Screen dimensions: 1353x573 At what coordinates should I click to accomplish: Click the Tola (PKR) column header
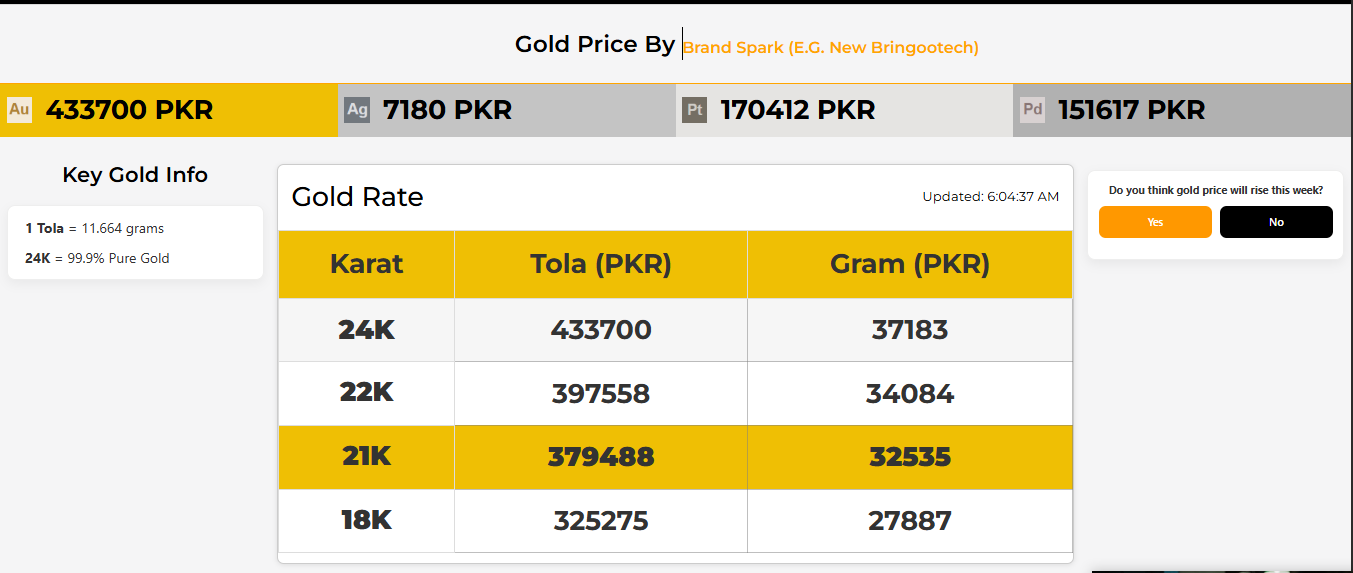click(600, 264)
